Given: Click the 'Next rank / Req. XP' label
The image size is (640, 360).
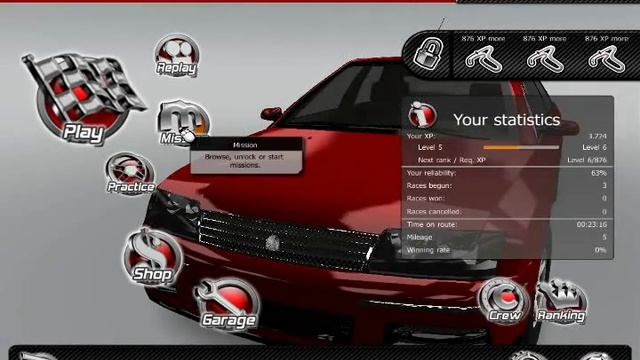Looking at the screenshot, I should [x=451, y=160].
